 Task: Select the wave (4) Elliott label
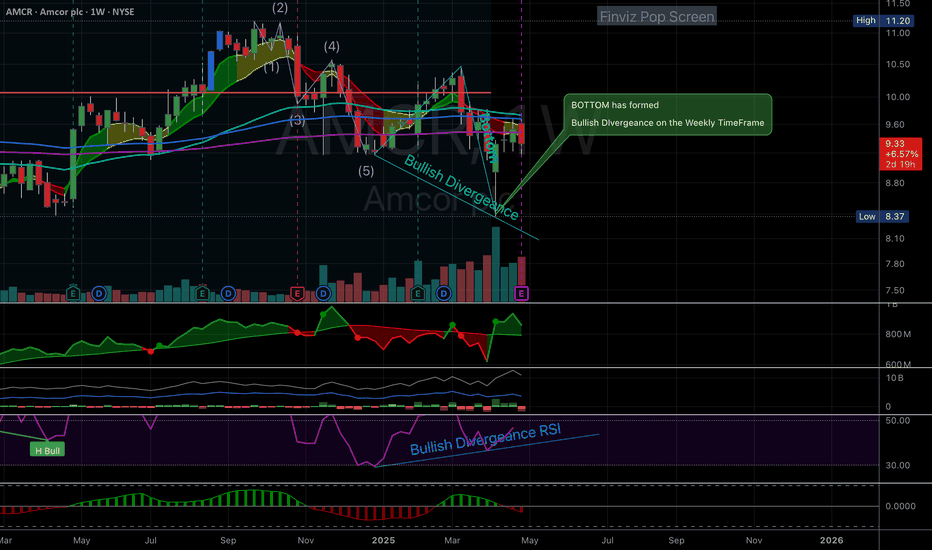332,46
